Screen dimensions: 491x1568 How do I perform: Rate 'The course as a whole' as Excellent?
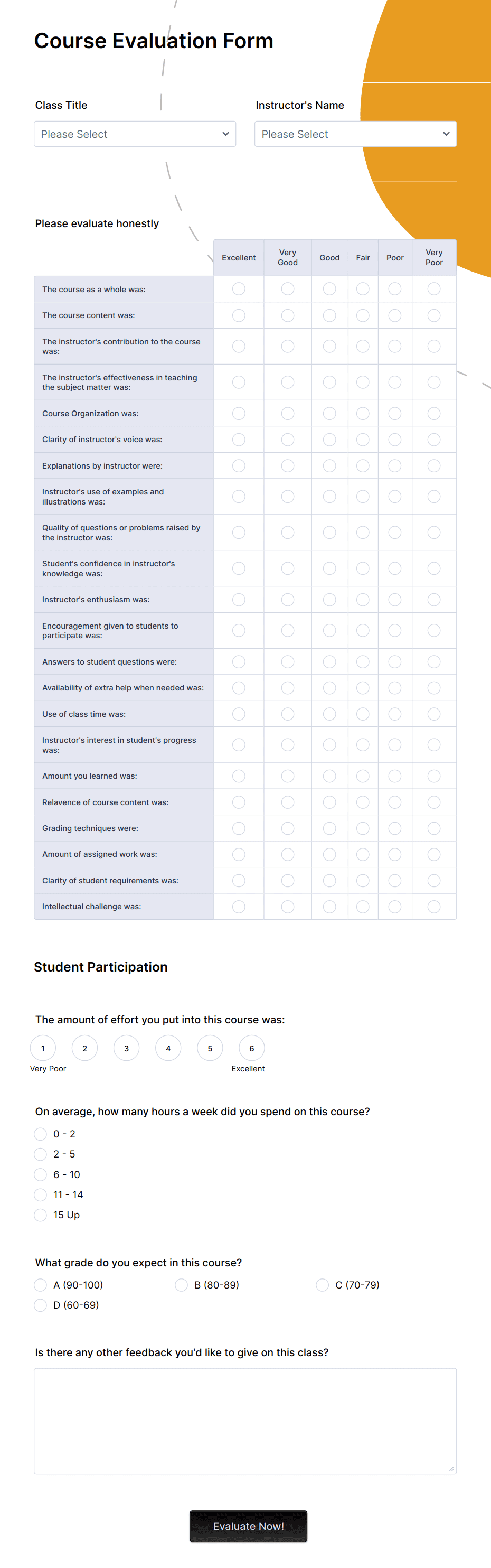click(239, 288)
